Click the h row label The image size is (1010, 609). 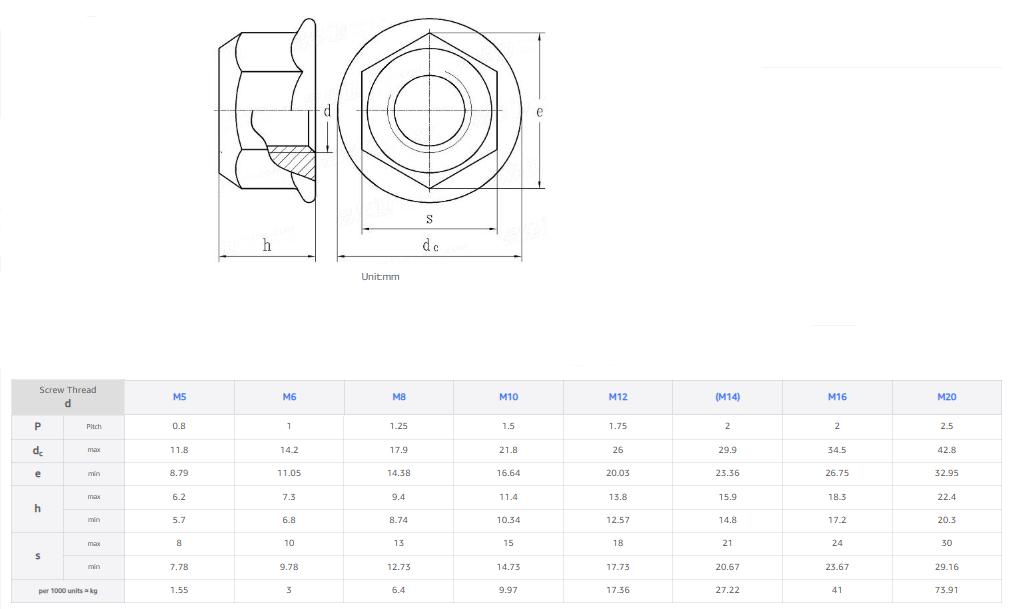point(36,508)
